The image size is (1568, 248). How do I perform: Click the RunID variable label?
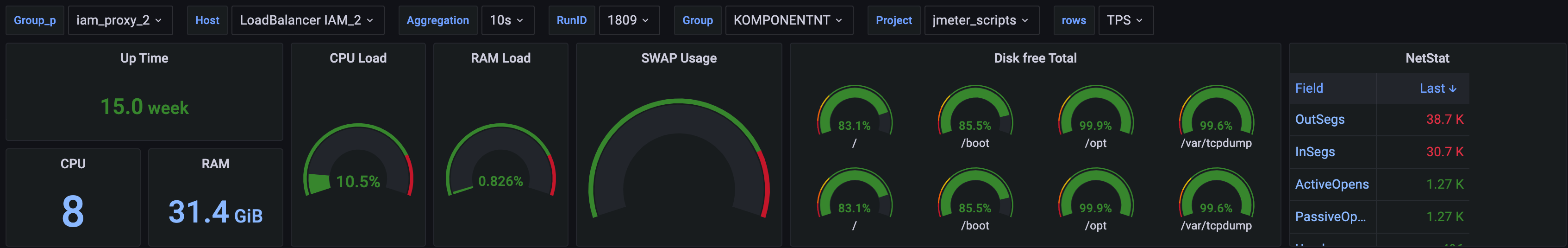(572, 20)
